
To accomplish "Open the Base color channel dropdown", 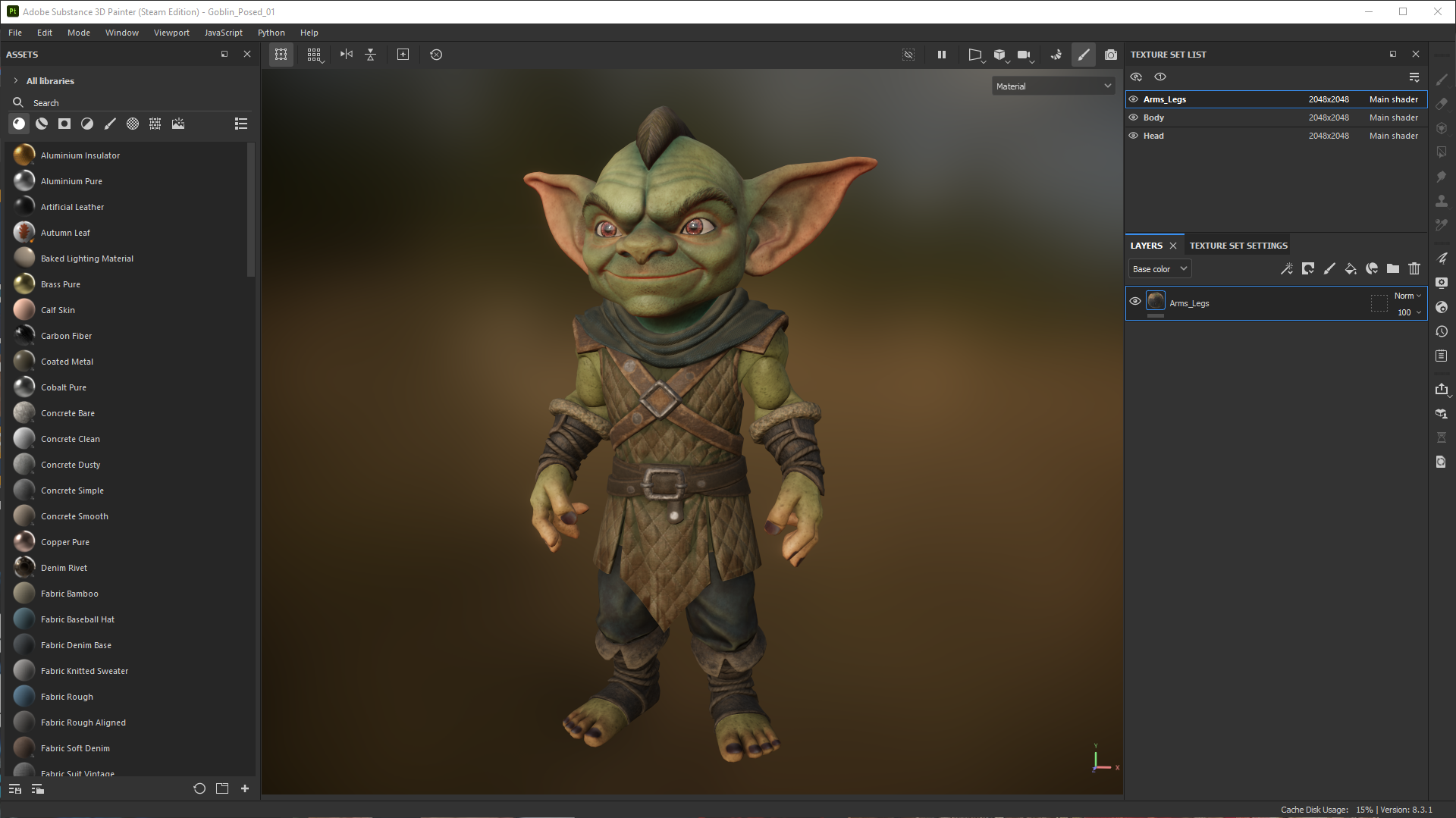I will coord(1159,269).
